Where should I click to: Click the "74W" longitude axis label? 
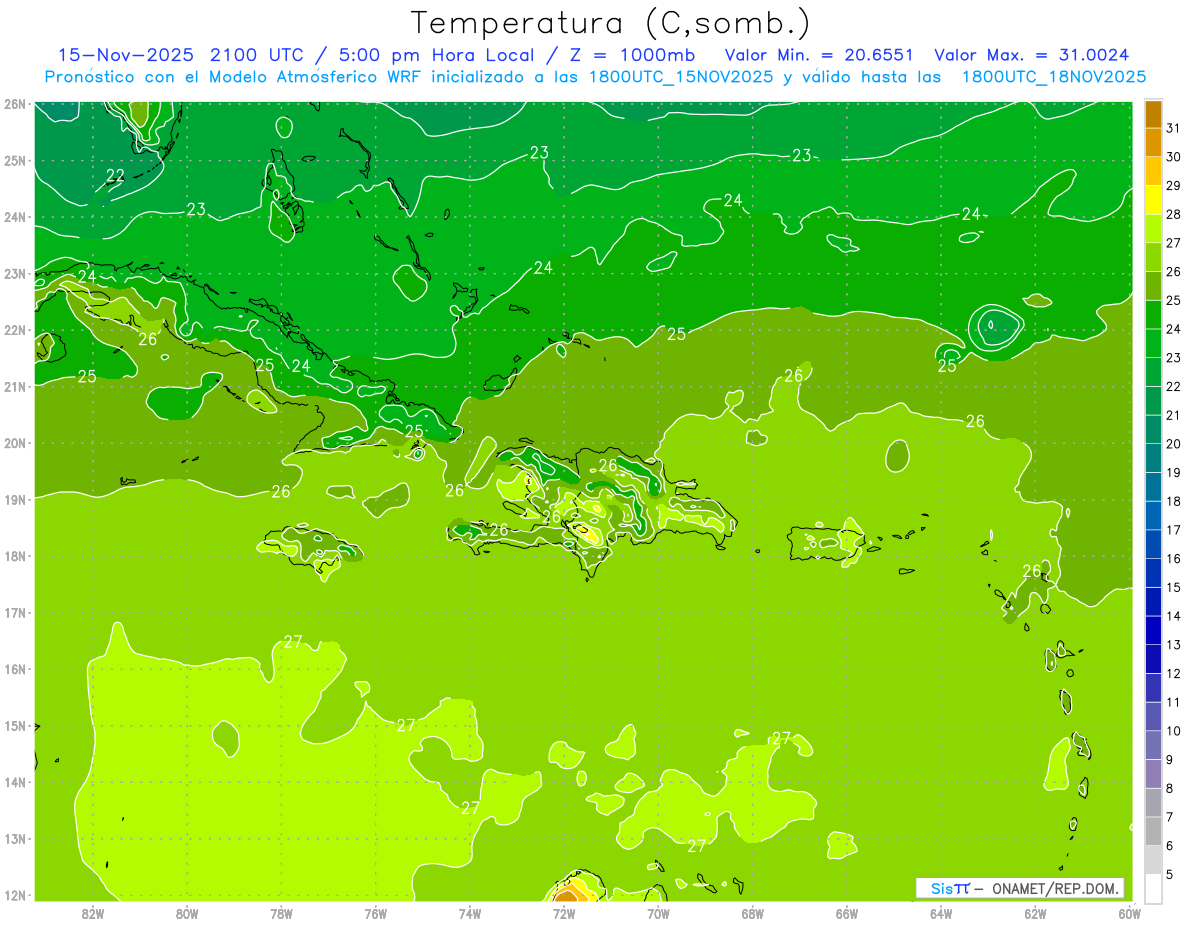click(x=470, y=913)
